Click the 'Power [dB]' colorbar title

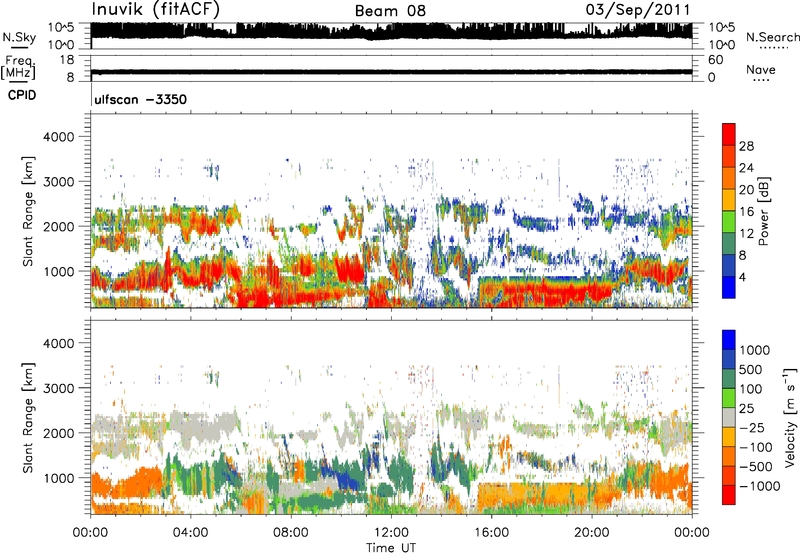pos(763,211)
